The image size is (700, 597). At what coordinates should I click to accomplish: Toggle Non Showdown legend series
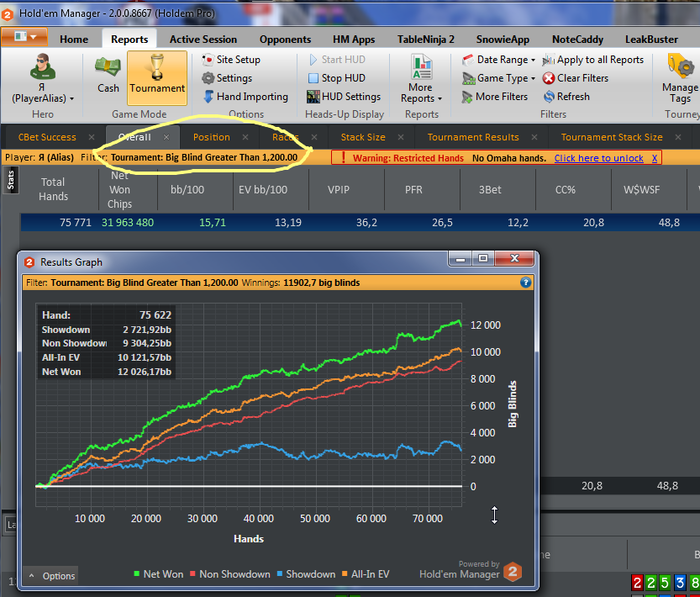tap(230, 574)
